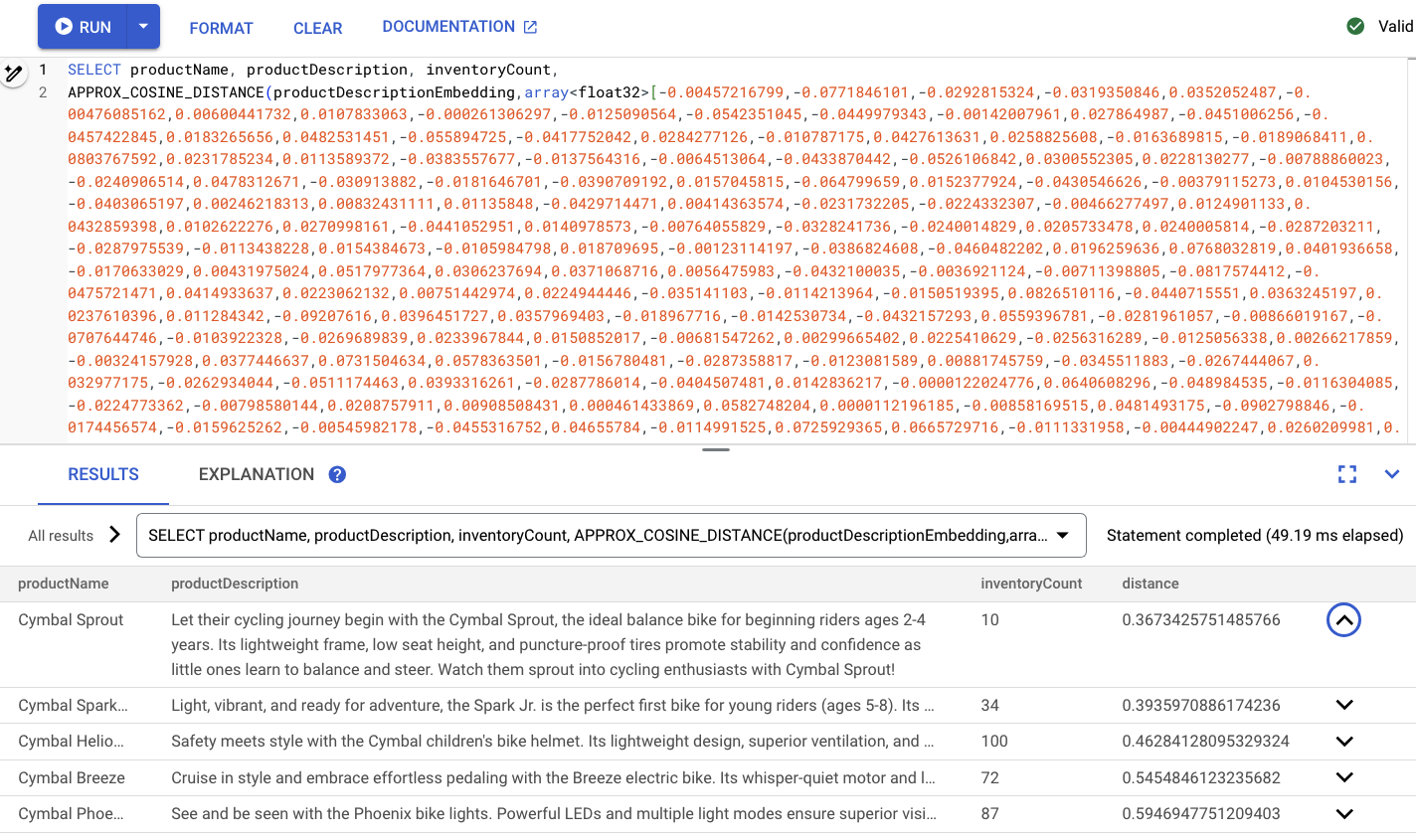Collapse the Cymbal Sprout row
1416x840 pixels.
point(1343,620)
